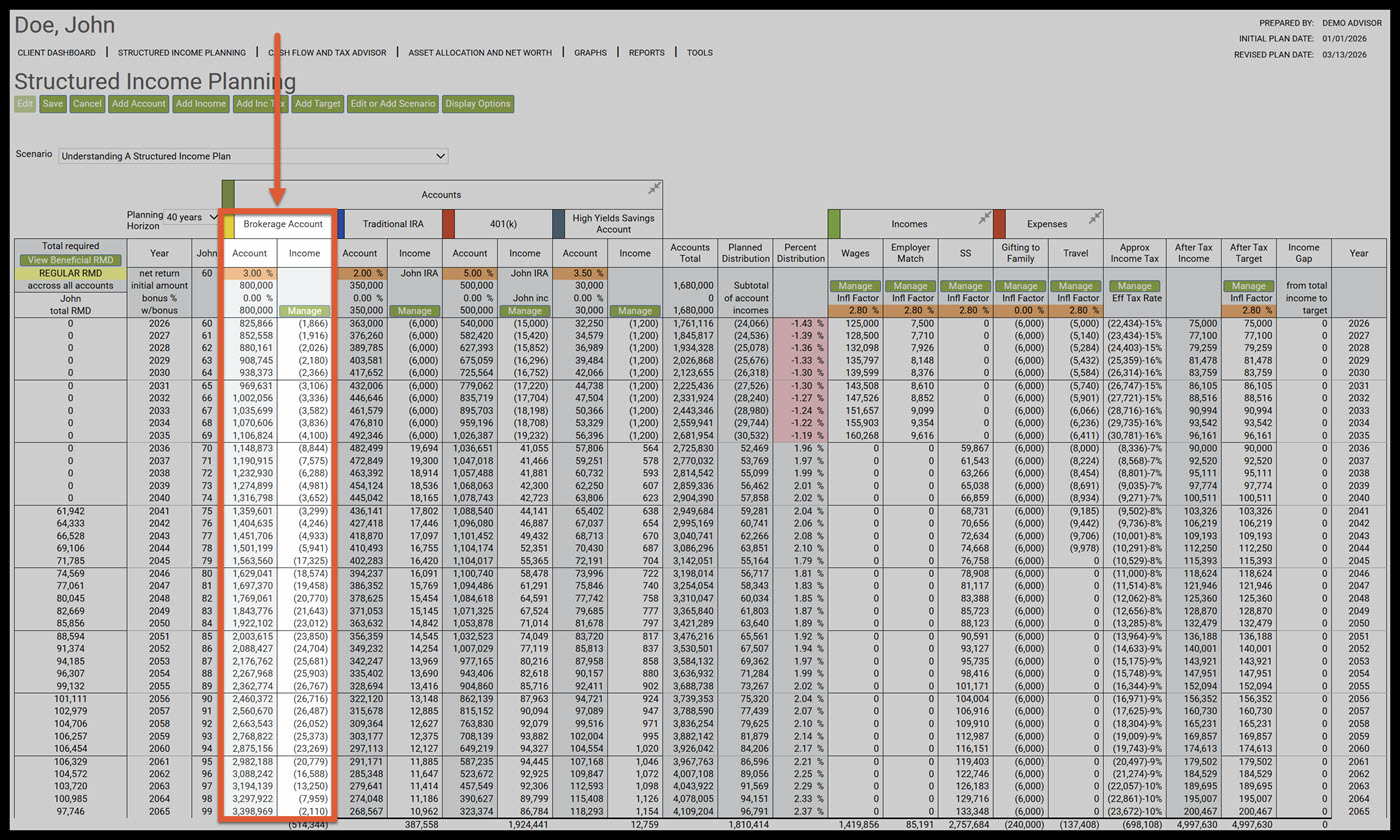Manage the High Yields Savings income
The width and height of the screenshot is (1400, 840).
point(635,311)
